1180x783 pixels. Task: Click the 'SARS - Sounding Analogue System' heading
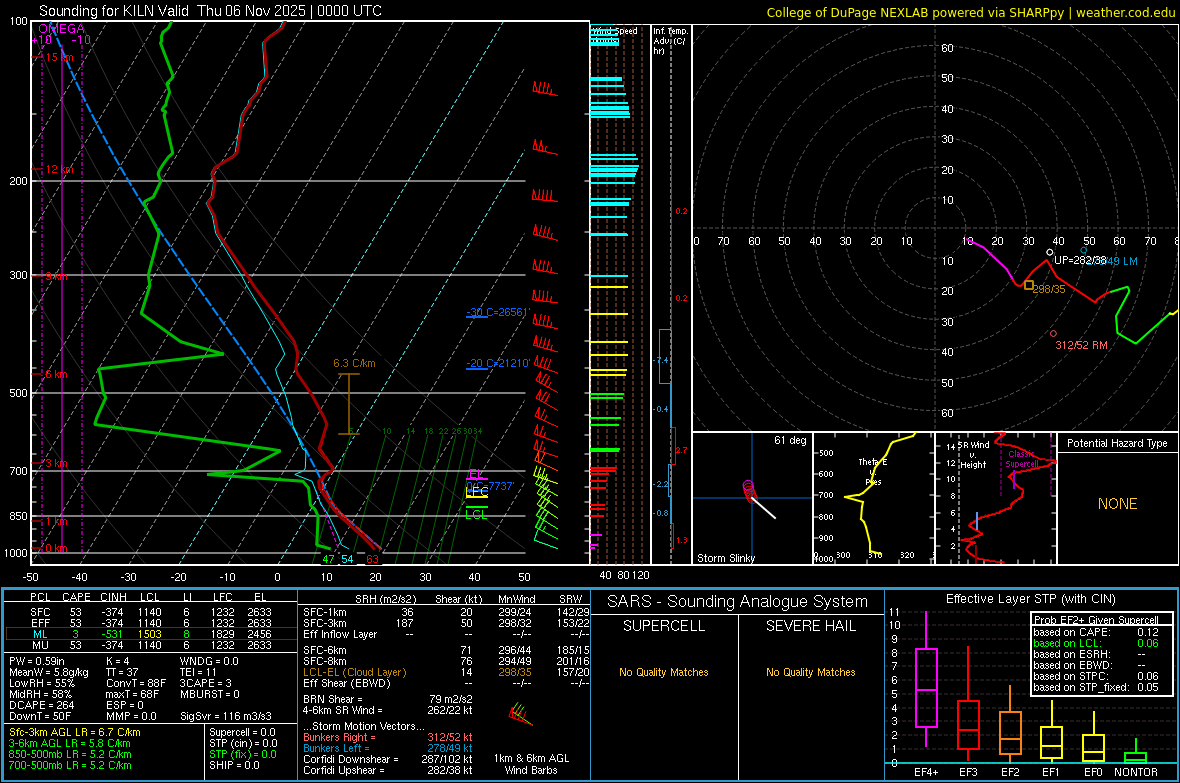(x=738, y=602)
